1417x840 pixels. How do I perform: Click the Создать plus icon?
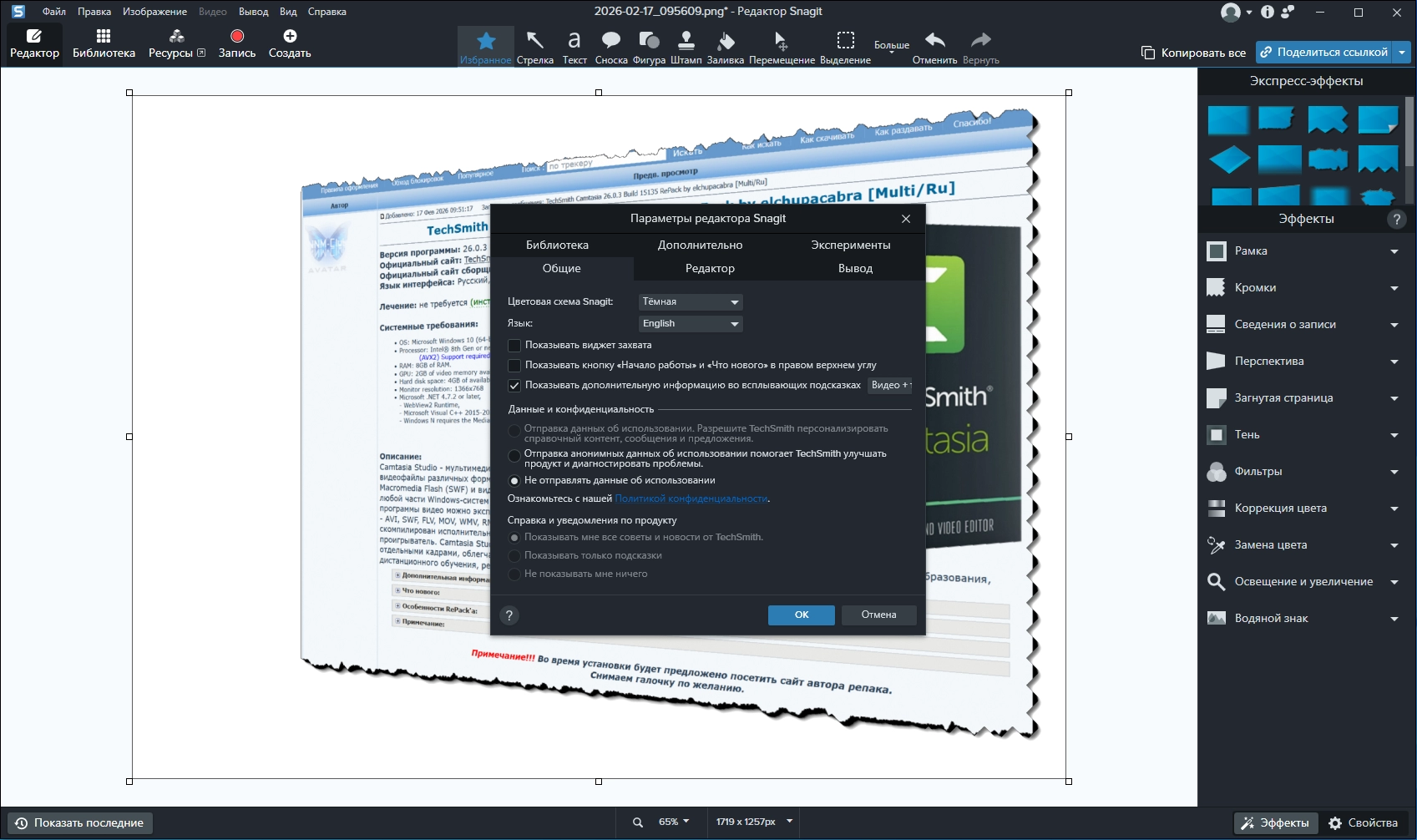click(290, 36)
